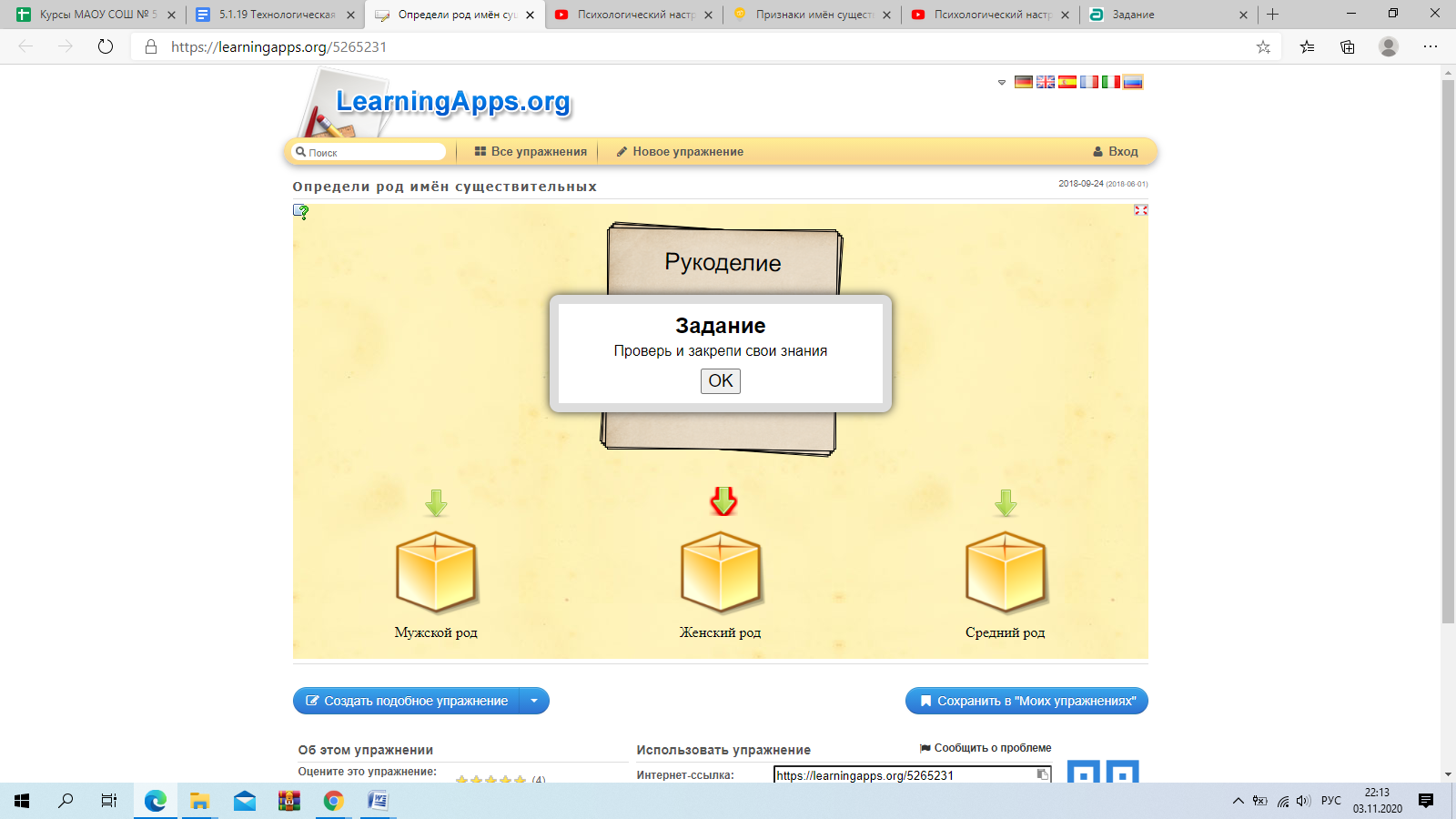Click the yellow box labeled Мужской род
This screenshot has width=1456, height=819.
(436, 573)
